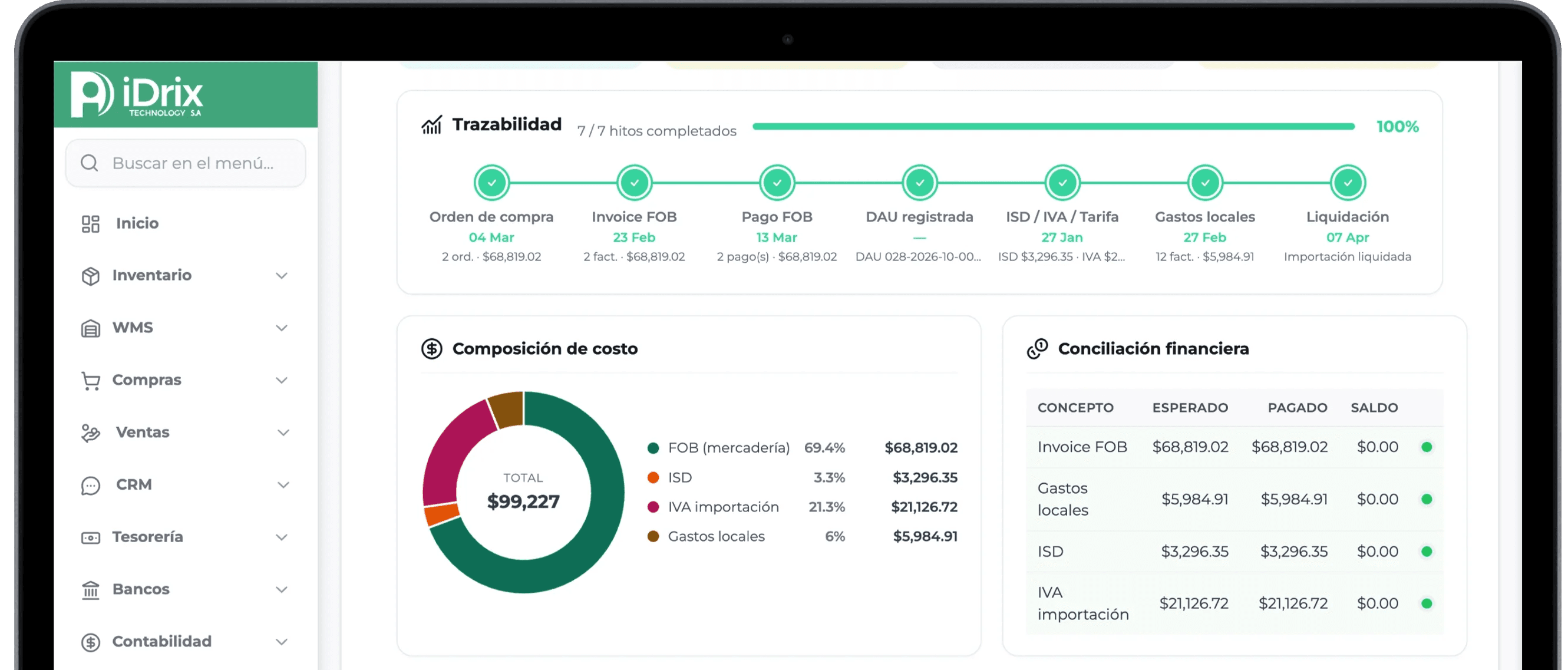Click '$21,126.72' in the cost legend
Screen dimensions: 1568x670
[x=924, y=507]
